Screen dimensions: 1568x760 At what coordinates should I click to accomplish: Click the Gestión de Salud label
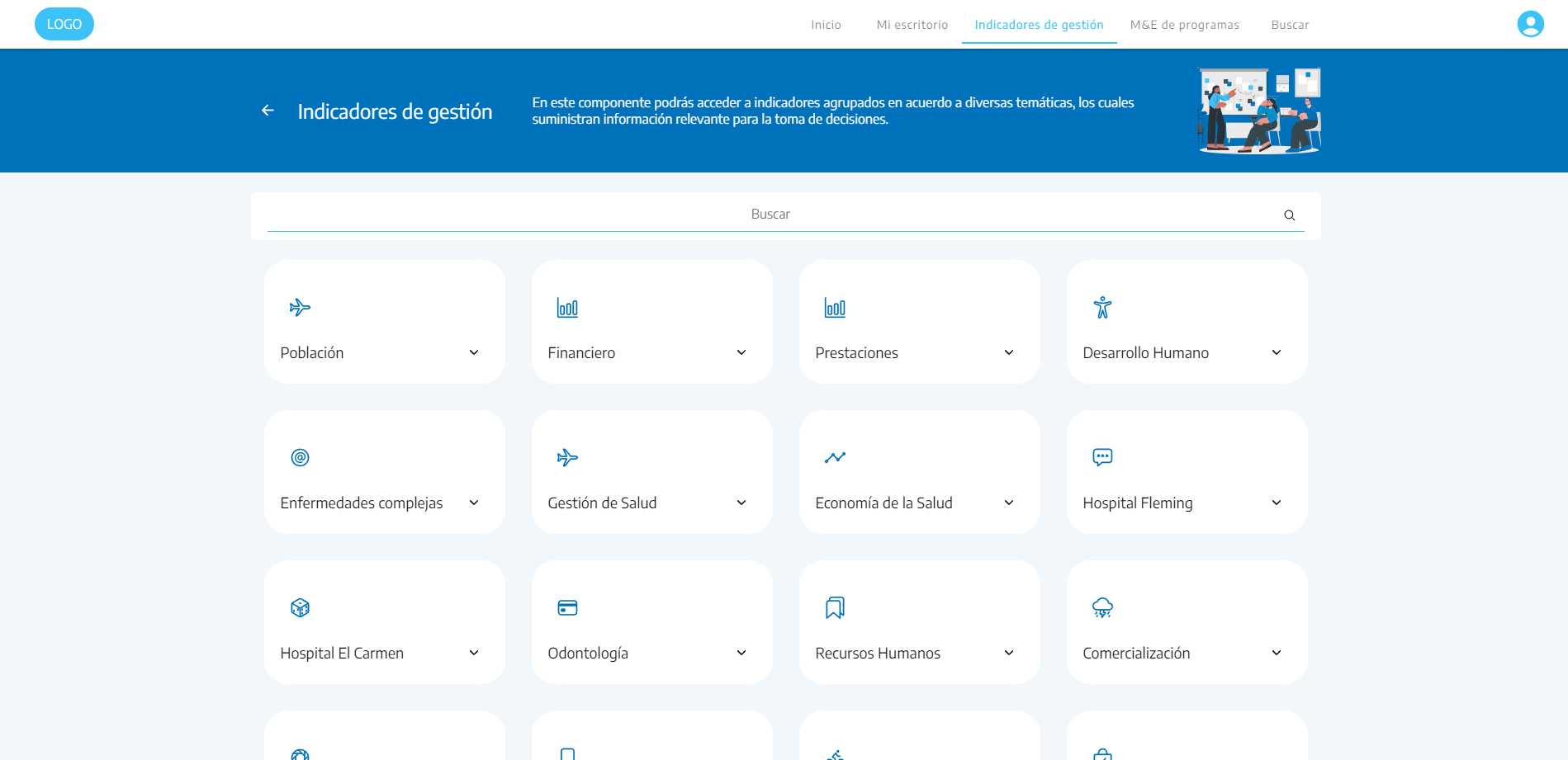tap(602, 503)
